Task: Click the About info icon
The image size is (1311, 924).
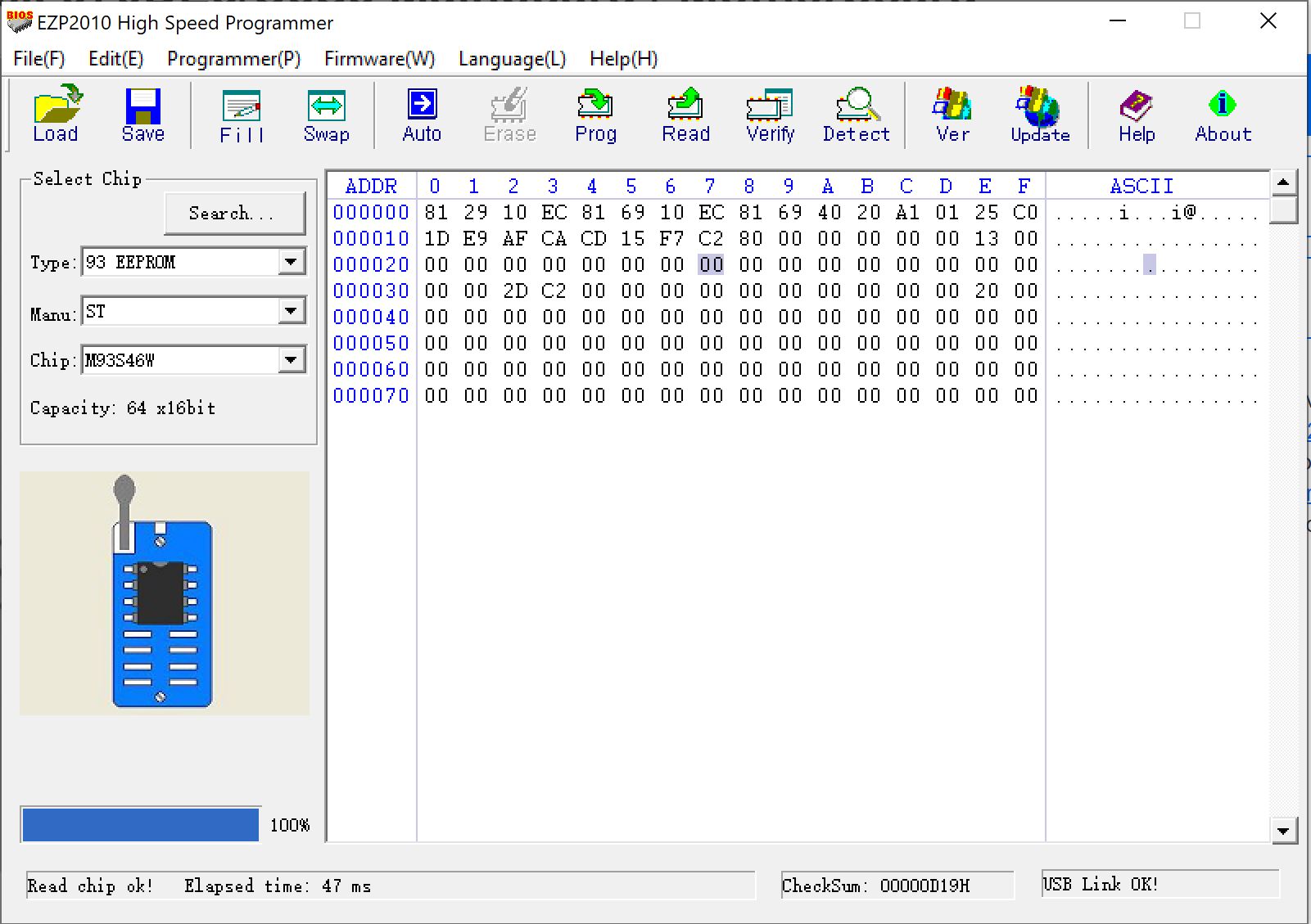Action: tap(1223, 115)
